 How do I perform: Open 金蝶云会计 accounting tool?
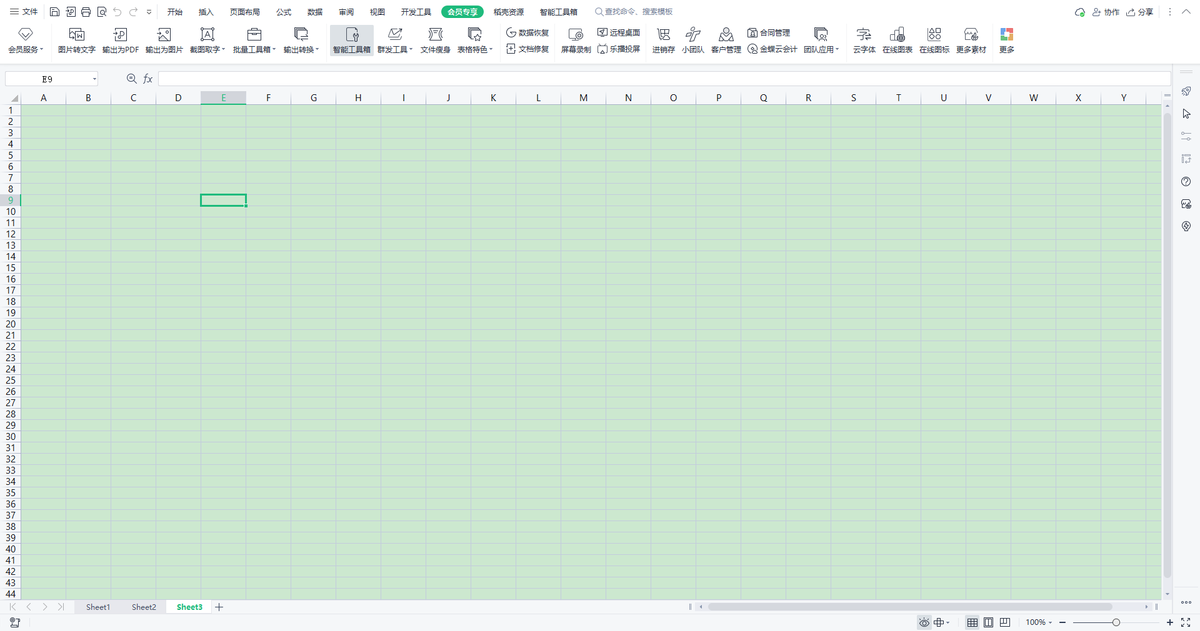pyautogui.click(x=771, y=48)
